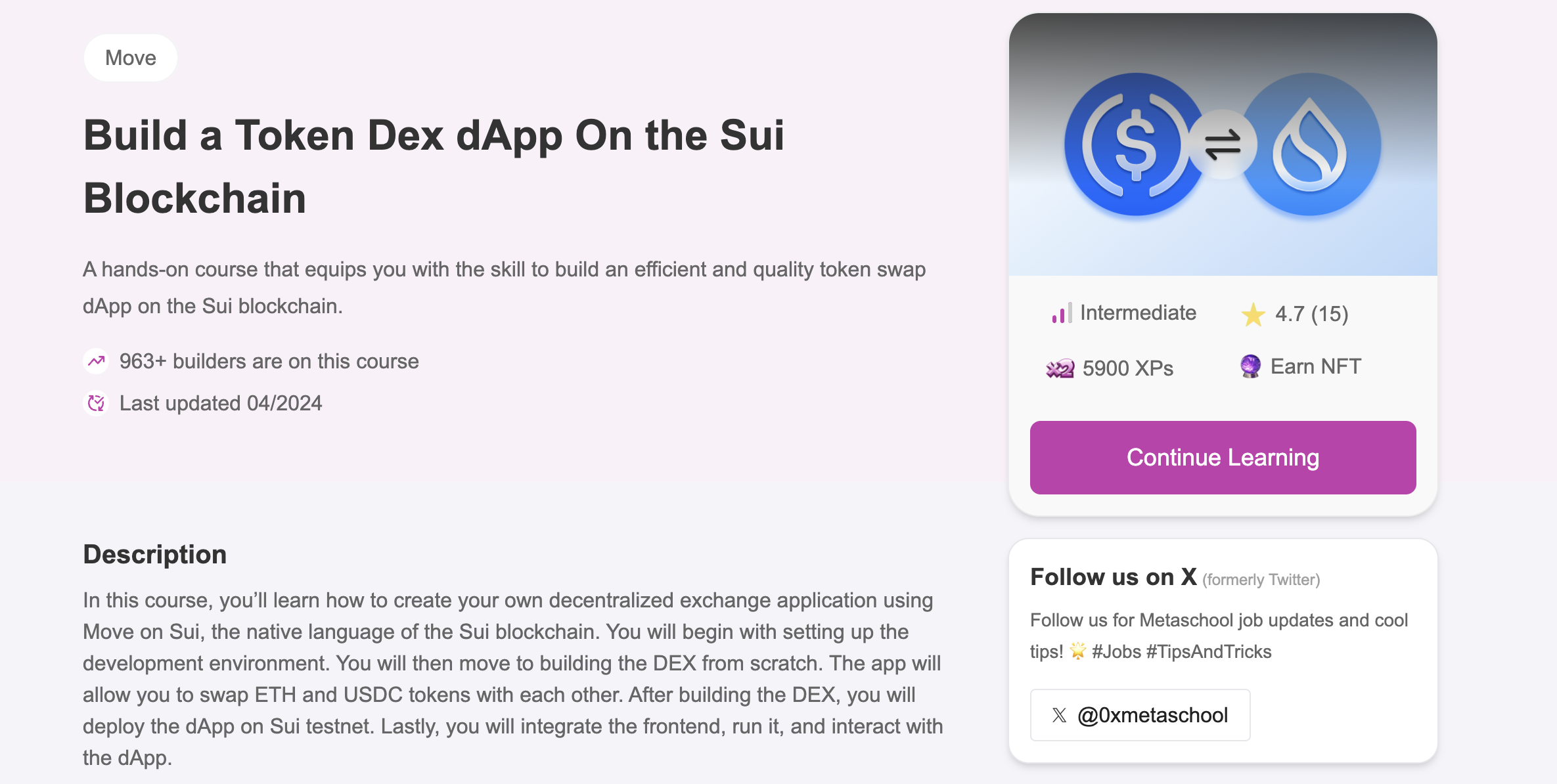This screenshot has width=1557, height=784.
Task: Click the Sui droplet coin icon
Action: 1310,144
